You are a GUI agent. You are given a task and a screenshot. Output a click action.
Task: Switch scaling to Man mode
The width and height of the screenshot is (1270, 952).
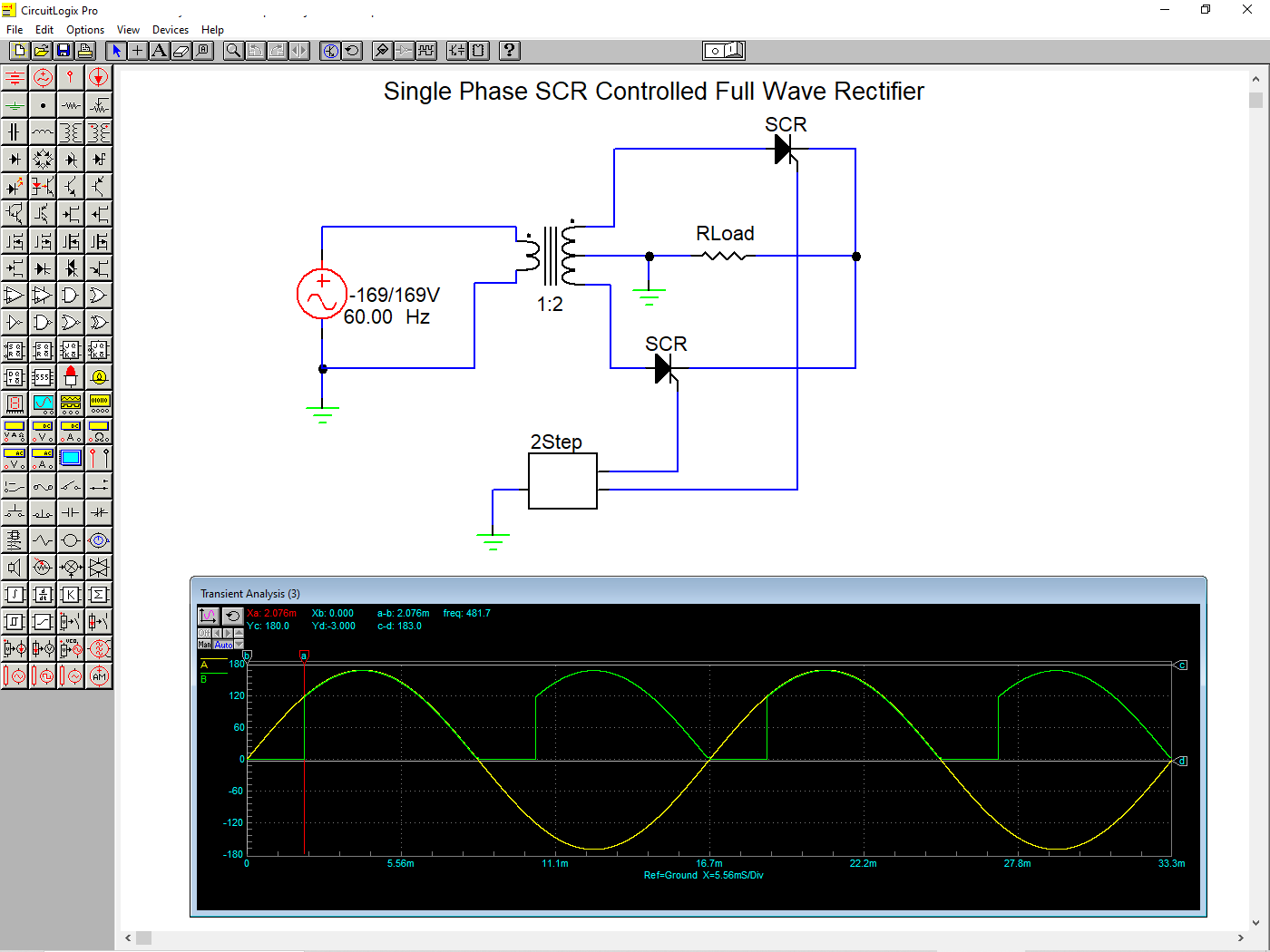205,645
